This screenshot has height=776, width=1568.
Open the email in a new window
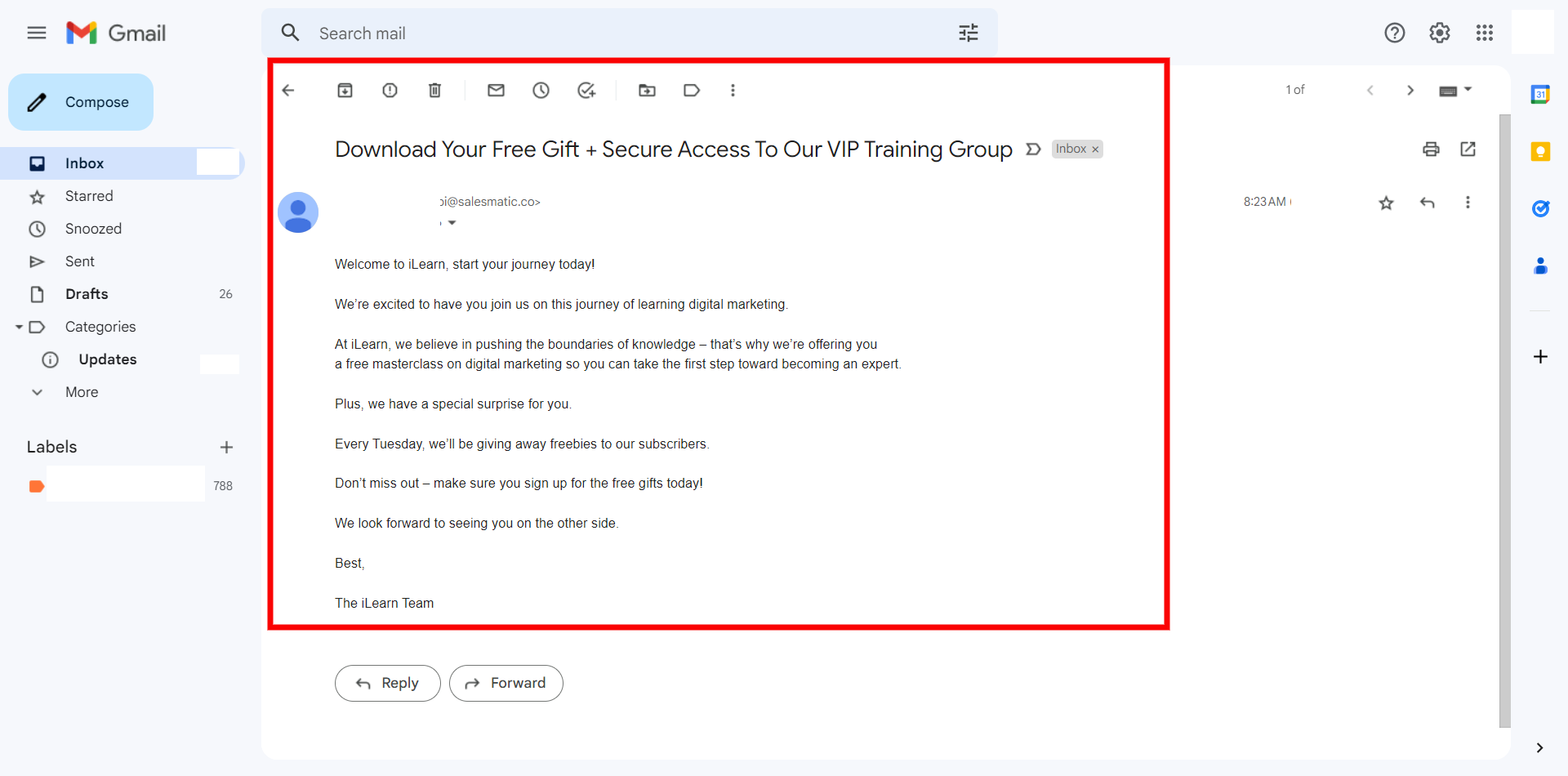pos(1468,149)
